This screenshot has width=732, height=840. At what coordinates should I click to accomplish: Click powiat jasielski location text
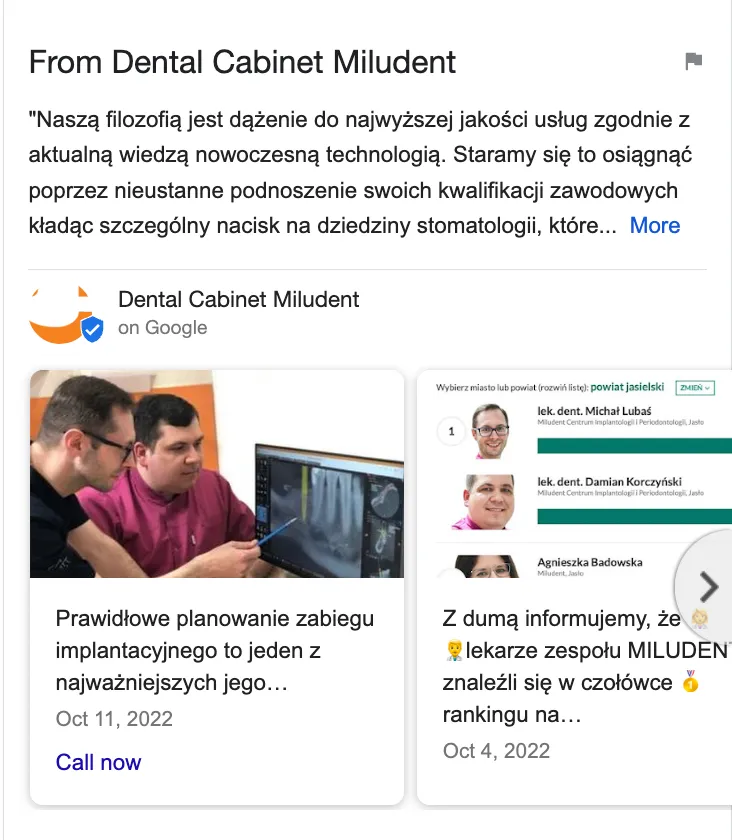tap(627, 387)
